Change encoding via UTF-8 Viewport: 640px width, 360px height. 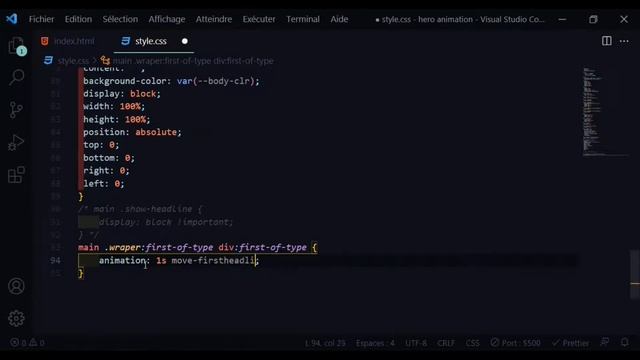coord(416,343)
